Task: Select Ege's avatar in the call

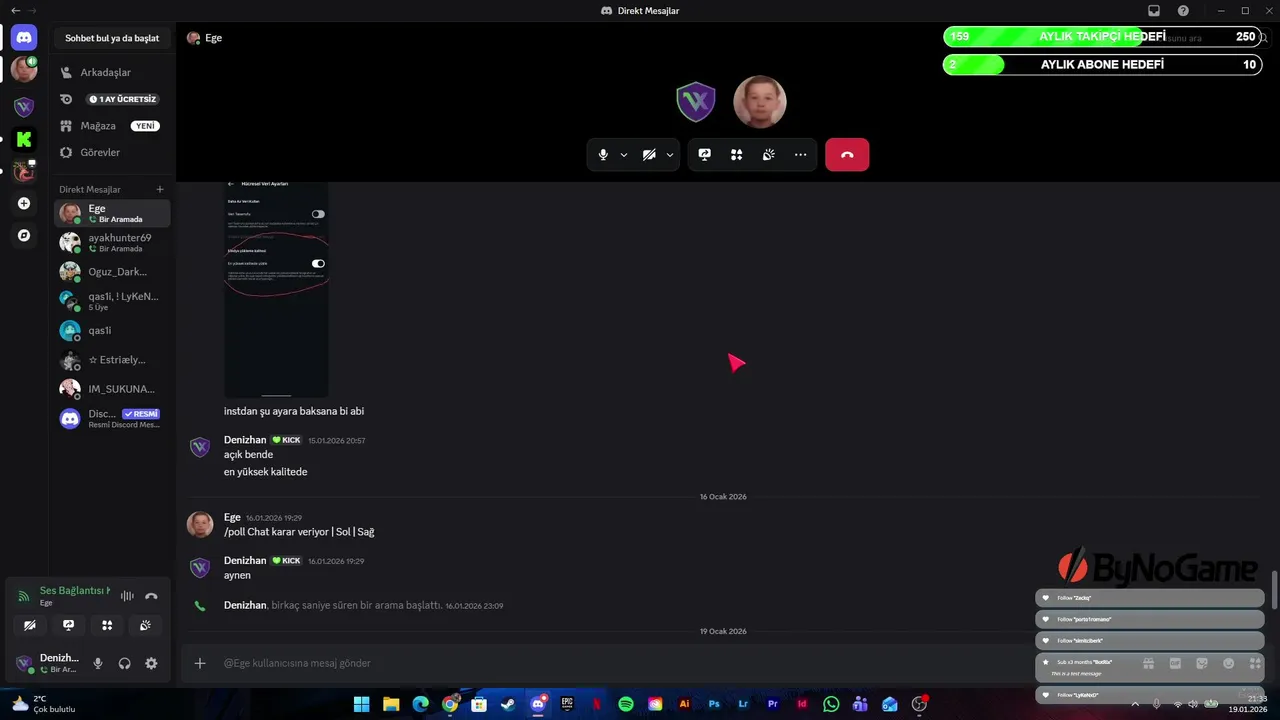Action: coord(760,102)
